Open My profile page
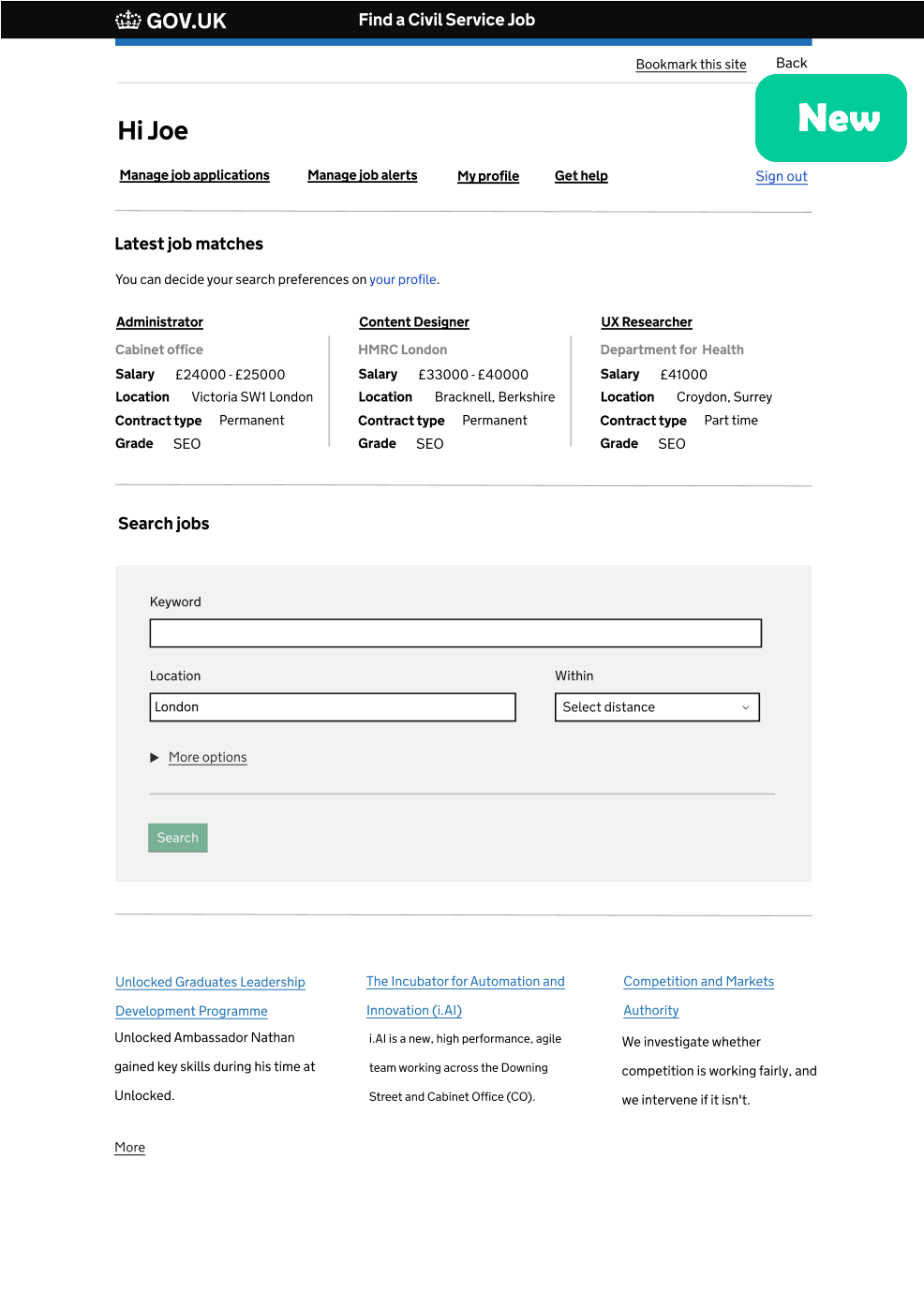This screenshot has width=924, height=1307. [x=487, y=176]
